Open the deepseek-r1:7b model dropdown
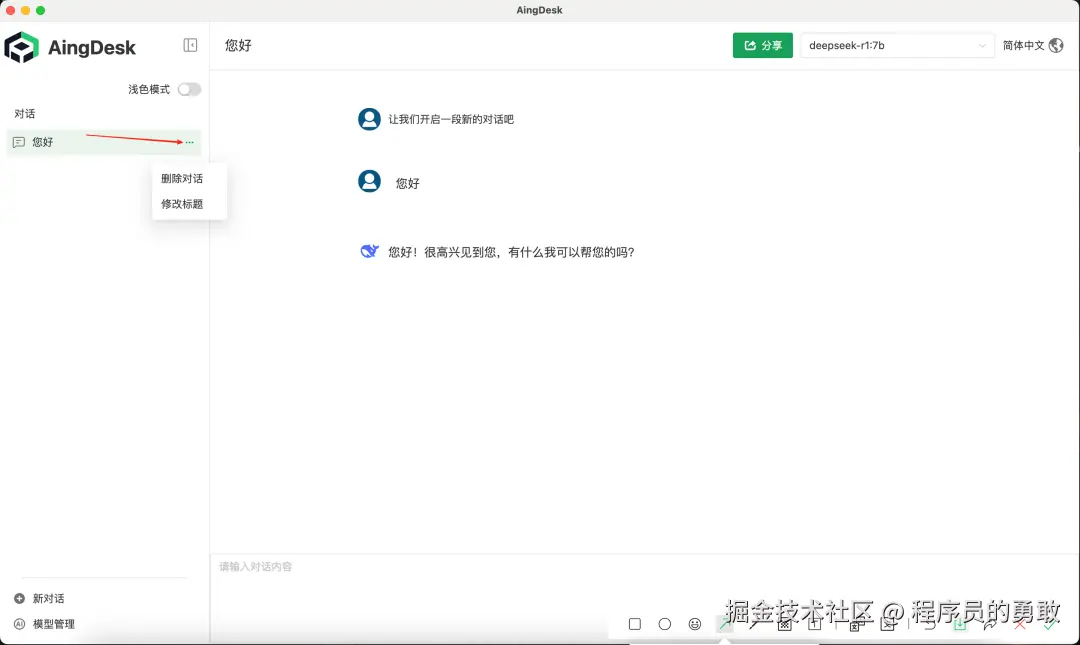Image resolution: width=1080 pixels, height=645 pixels. (897, 45)
